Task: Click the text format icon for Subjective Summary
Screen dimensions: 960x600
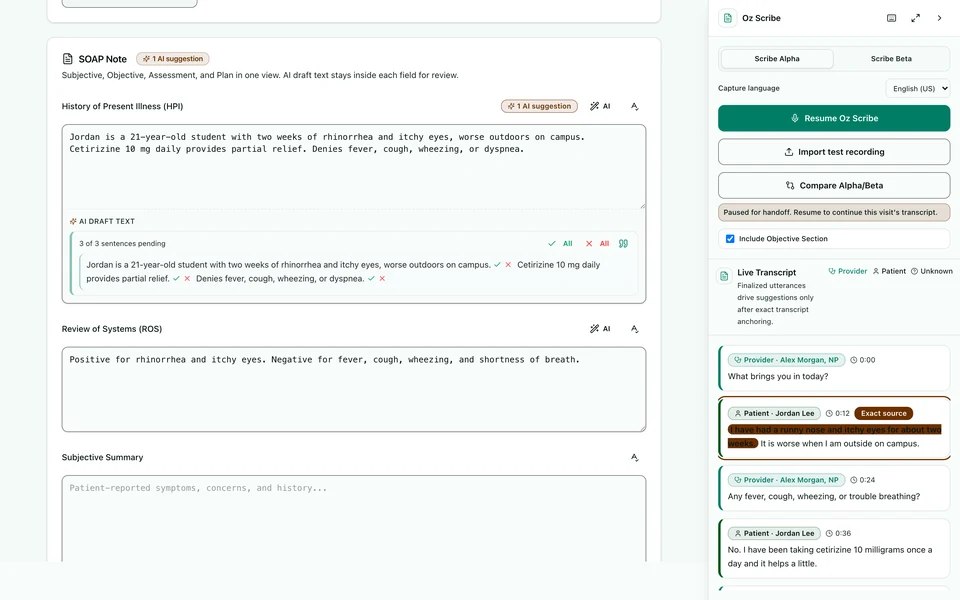Action: click(634, 457)
